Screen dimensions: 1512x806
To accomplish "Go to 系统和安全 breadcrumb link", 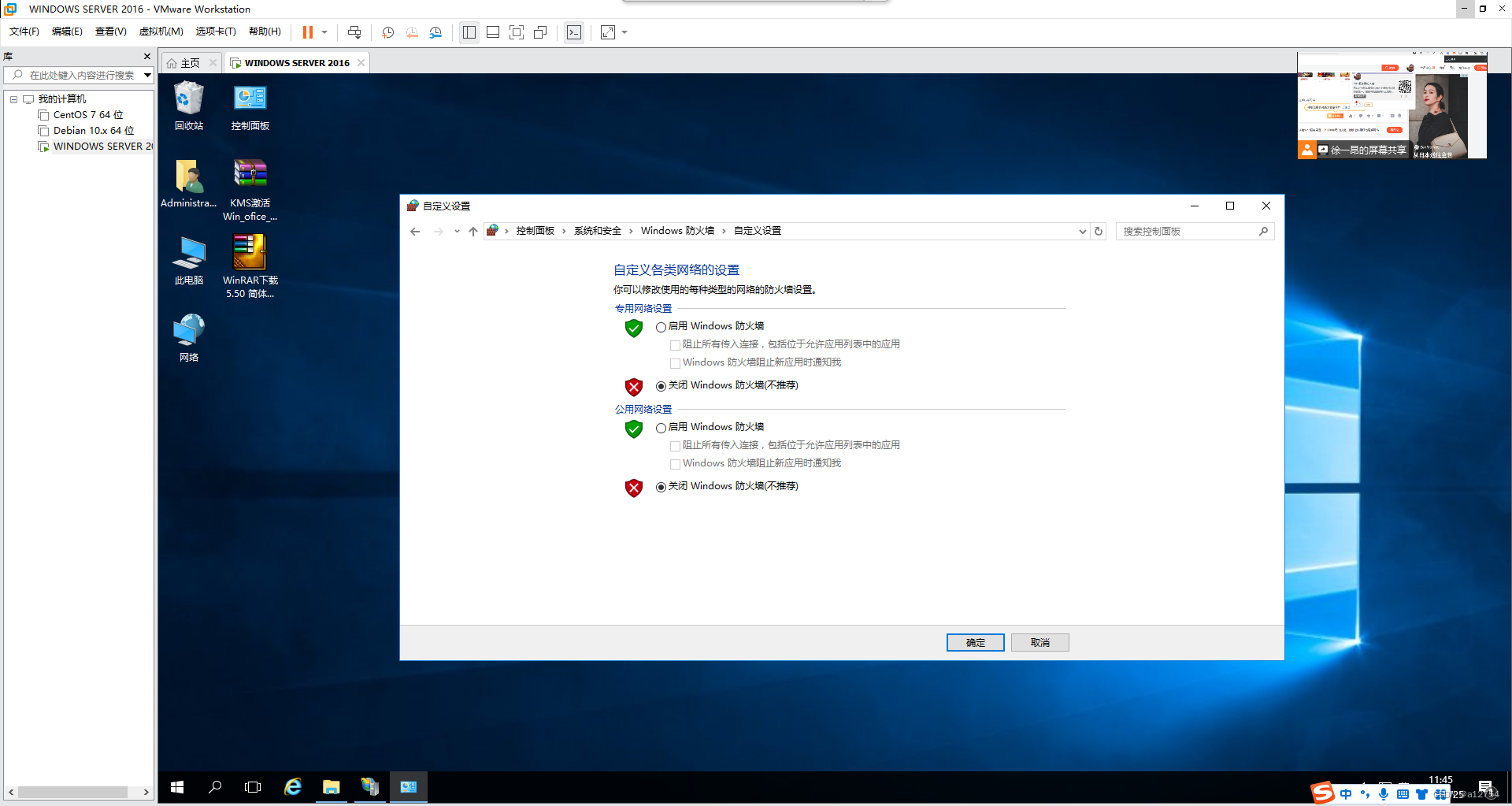I will click(x=598, y=232).
